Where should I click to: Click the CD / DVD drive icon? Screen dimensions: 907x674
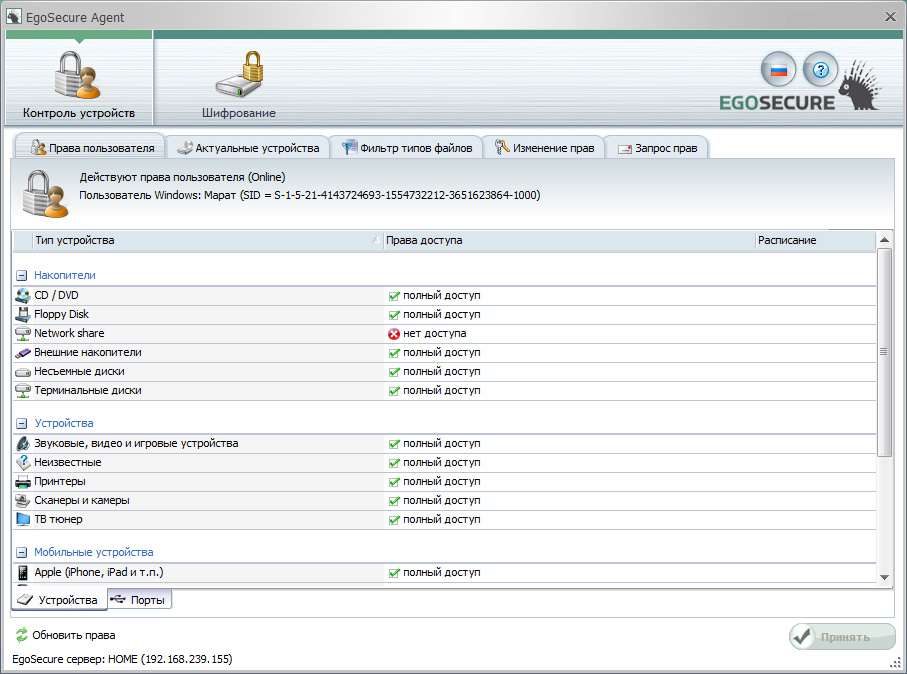point(23,296)
